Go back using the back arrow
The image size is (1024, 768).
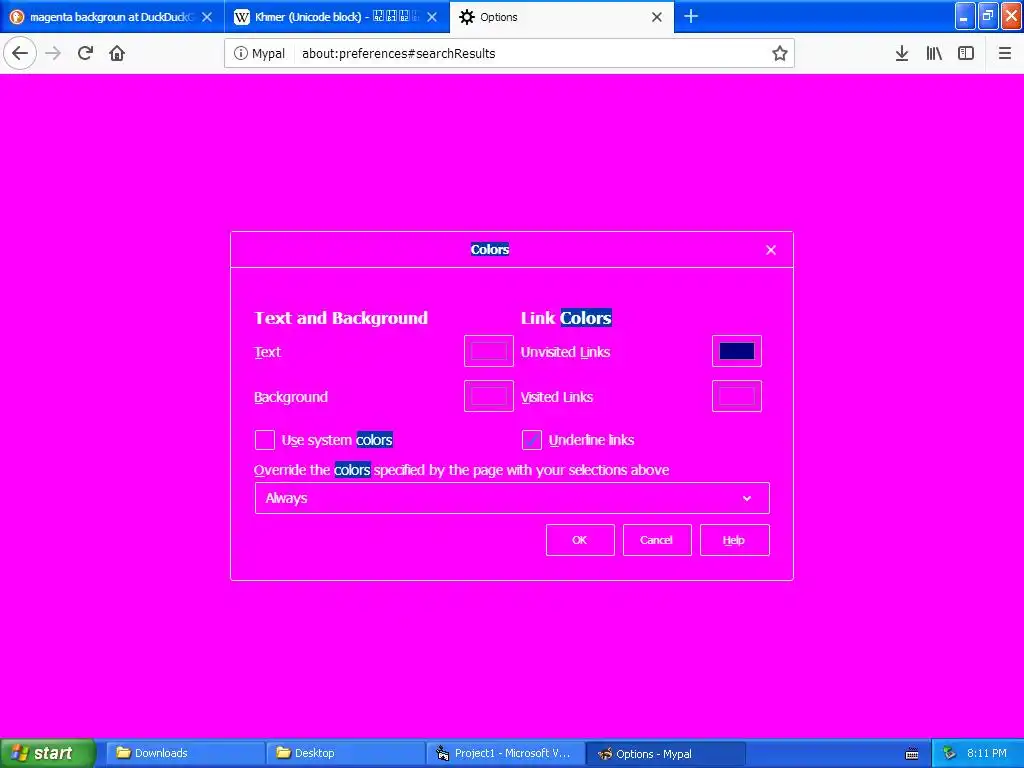click(x=20, y=53)
